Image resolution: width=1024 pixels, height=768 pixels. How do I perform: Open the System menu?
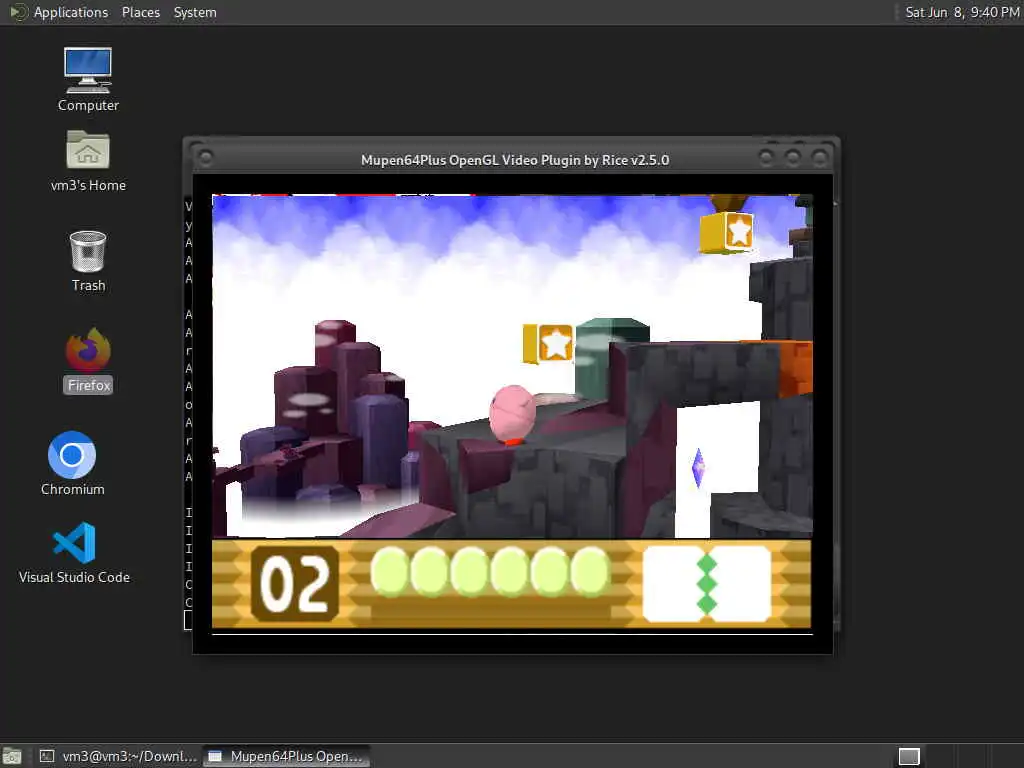(195, 12)
